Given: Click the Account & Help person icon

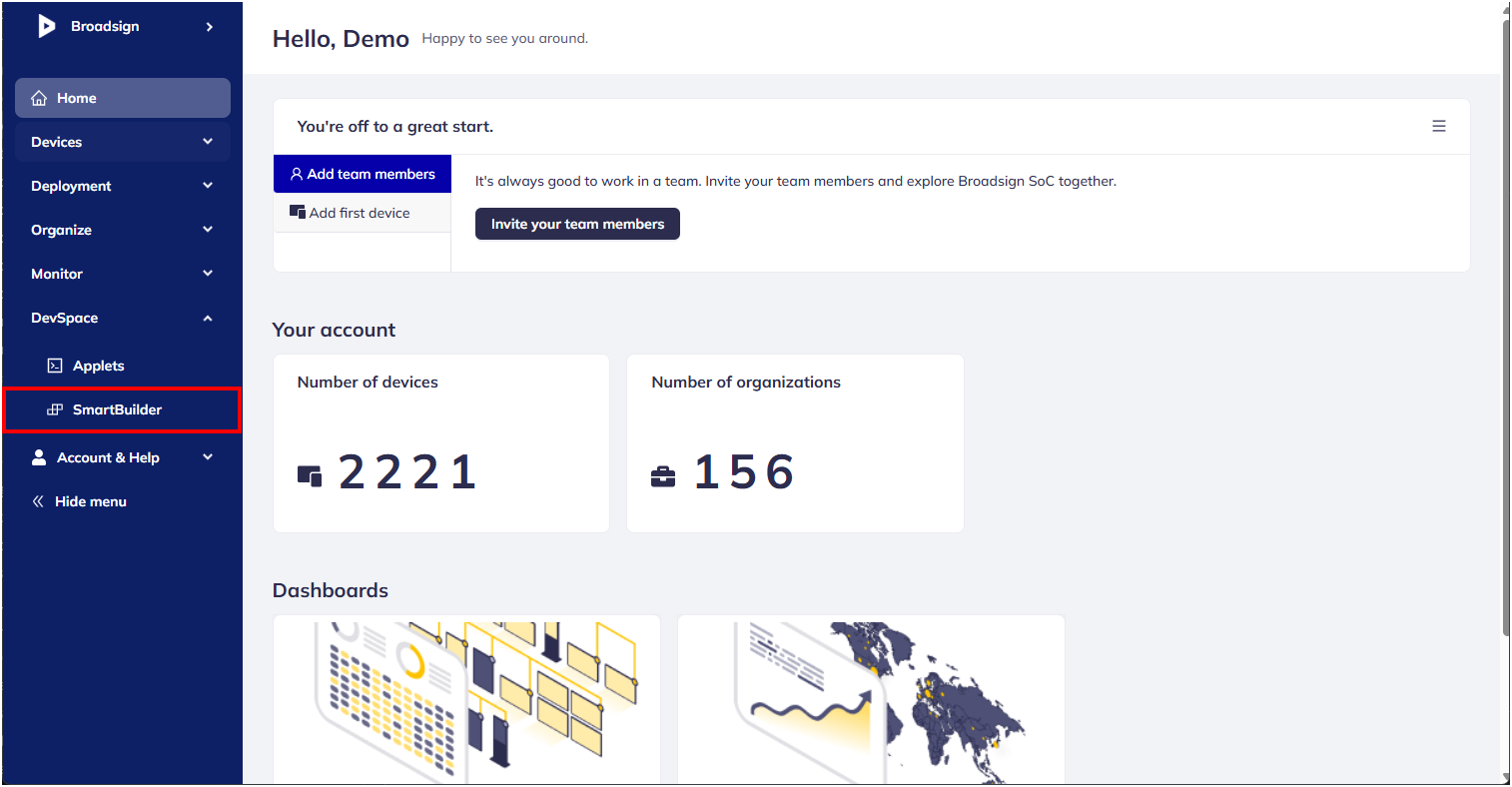Looking at the screenshot, I should (39, 457).
